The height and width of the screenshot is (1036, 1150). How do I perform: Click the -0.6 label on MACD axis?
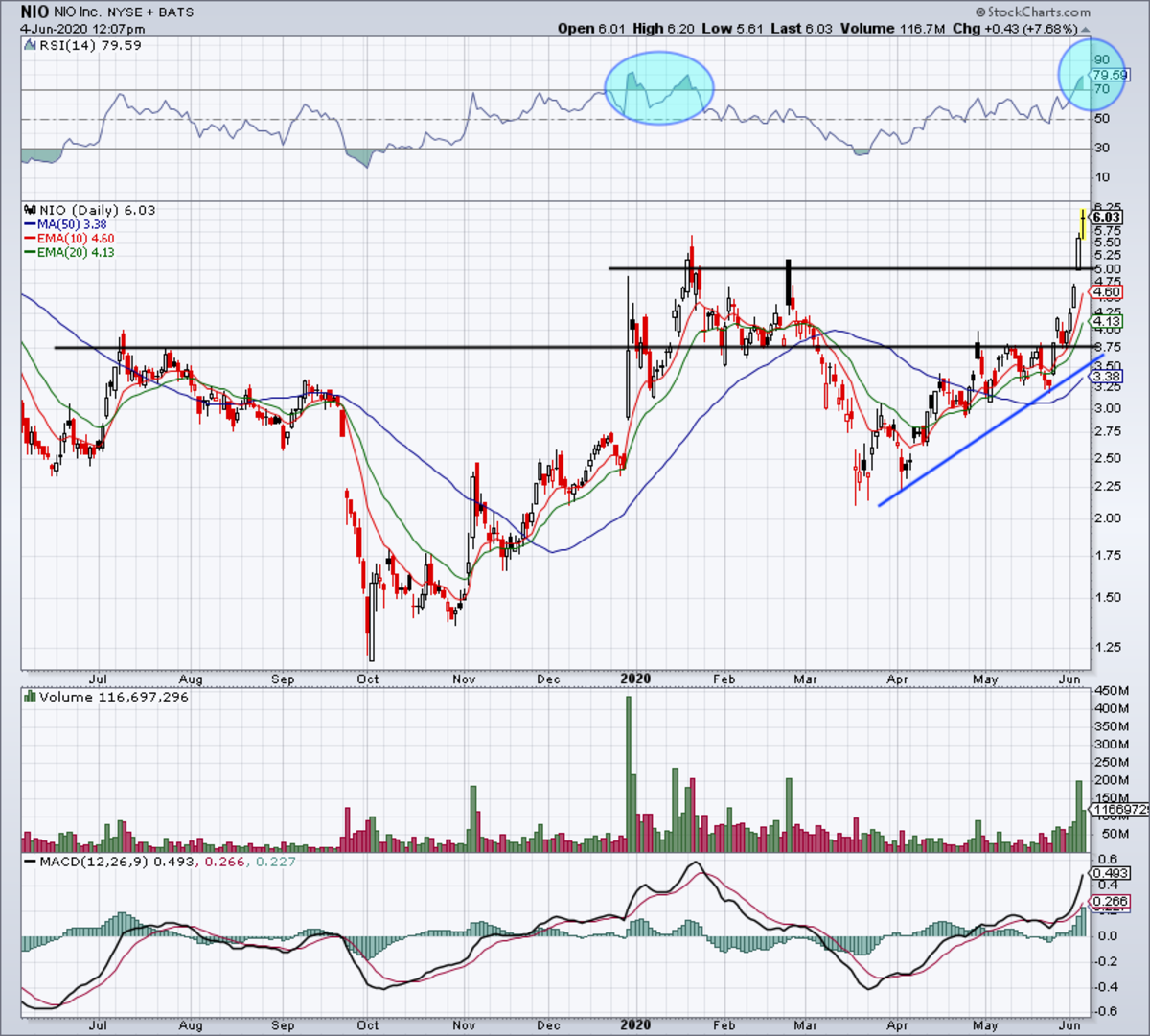[x=1105, y=1012]
